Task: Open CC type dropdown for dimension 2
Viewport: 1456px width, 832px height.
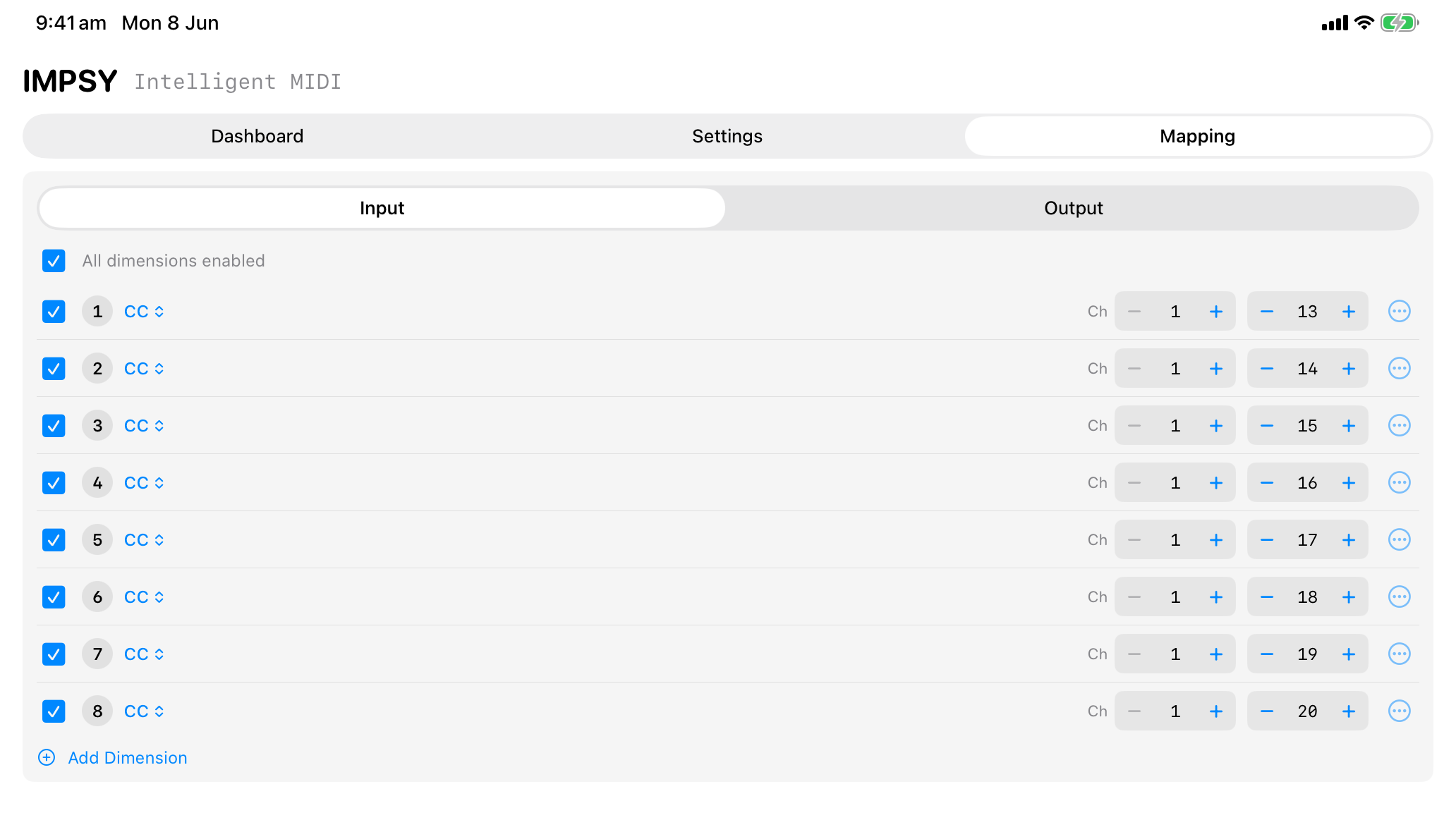Action: [144, 368]
